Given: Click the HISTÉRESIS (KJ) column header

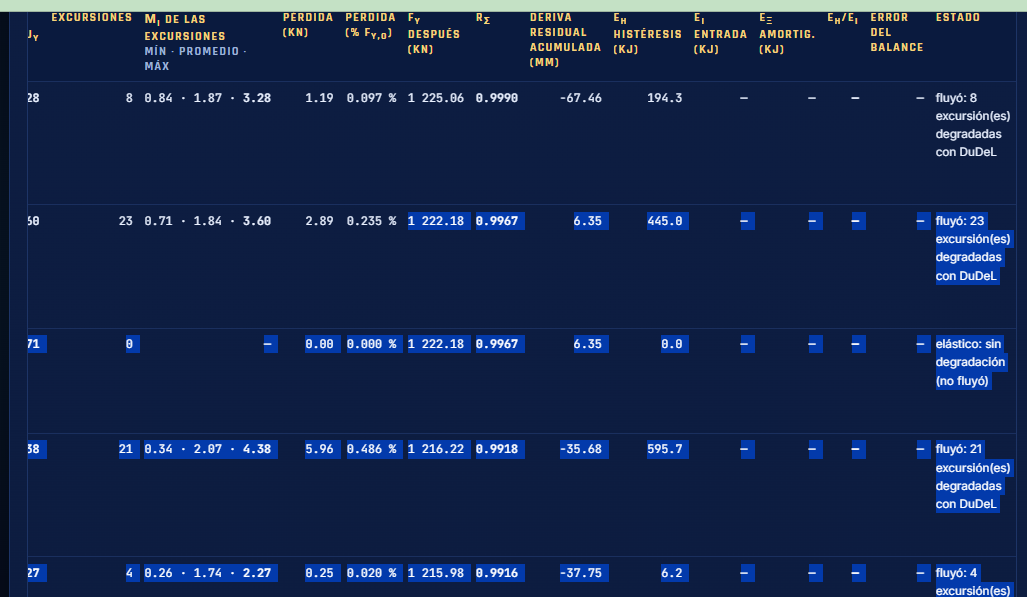Looking at the screenshot, I should click(647, 33).
